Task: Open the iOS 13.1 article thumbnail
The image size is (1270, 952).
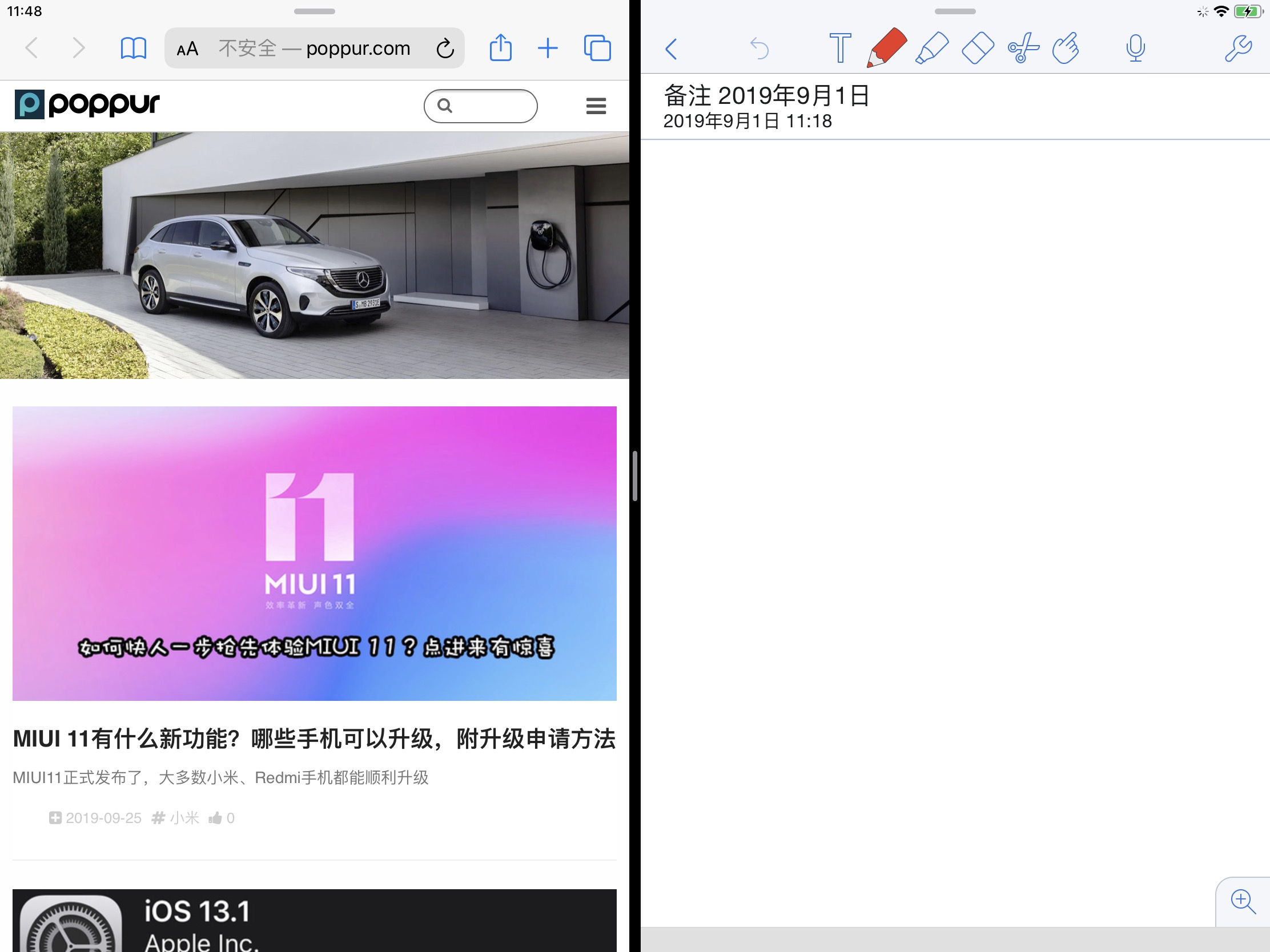Action: coord(315,921)
